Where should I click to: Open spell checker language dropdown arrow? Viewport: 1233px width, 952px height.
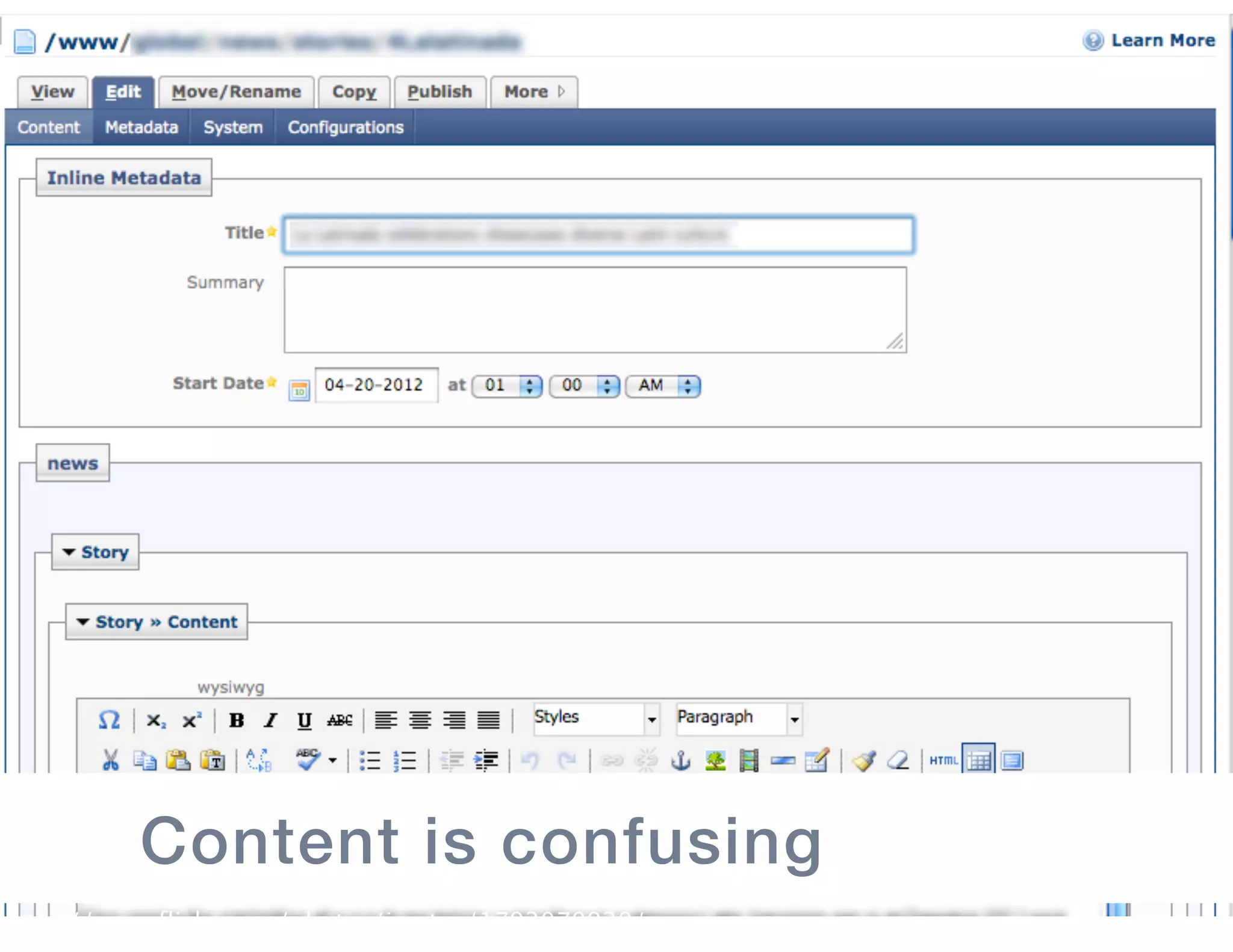(332, 761)
